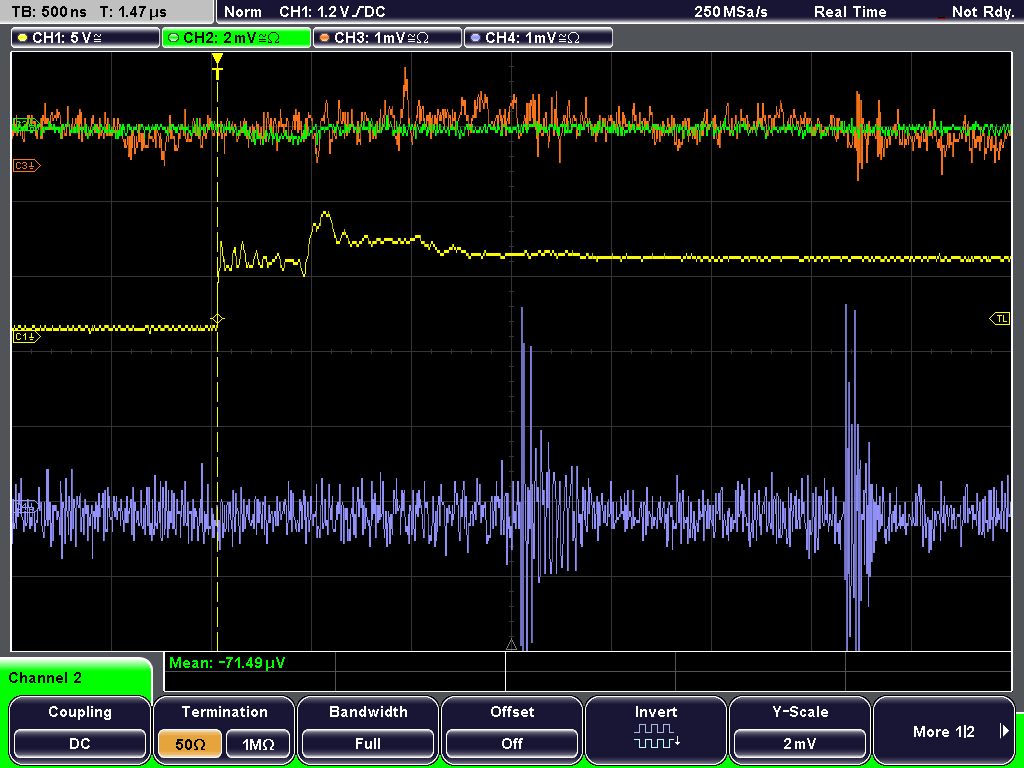Select the CH4: 1 mV channel tab
This screenshot has height=768, width=1024.
click(x=538, y=38)
